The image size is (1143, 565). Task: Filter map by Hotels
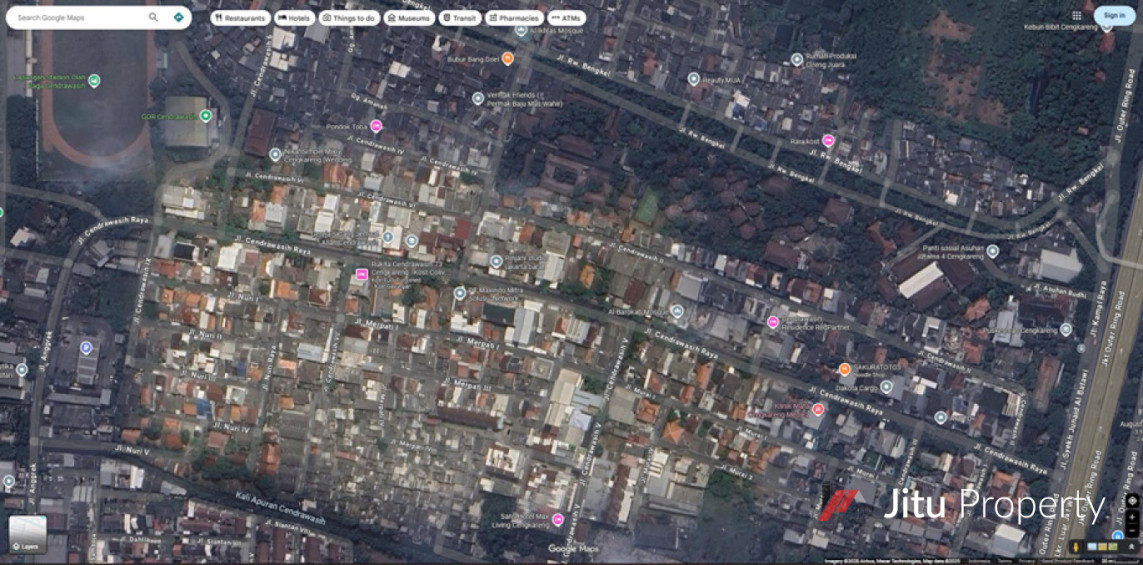[293, 18]
